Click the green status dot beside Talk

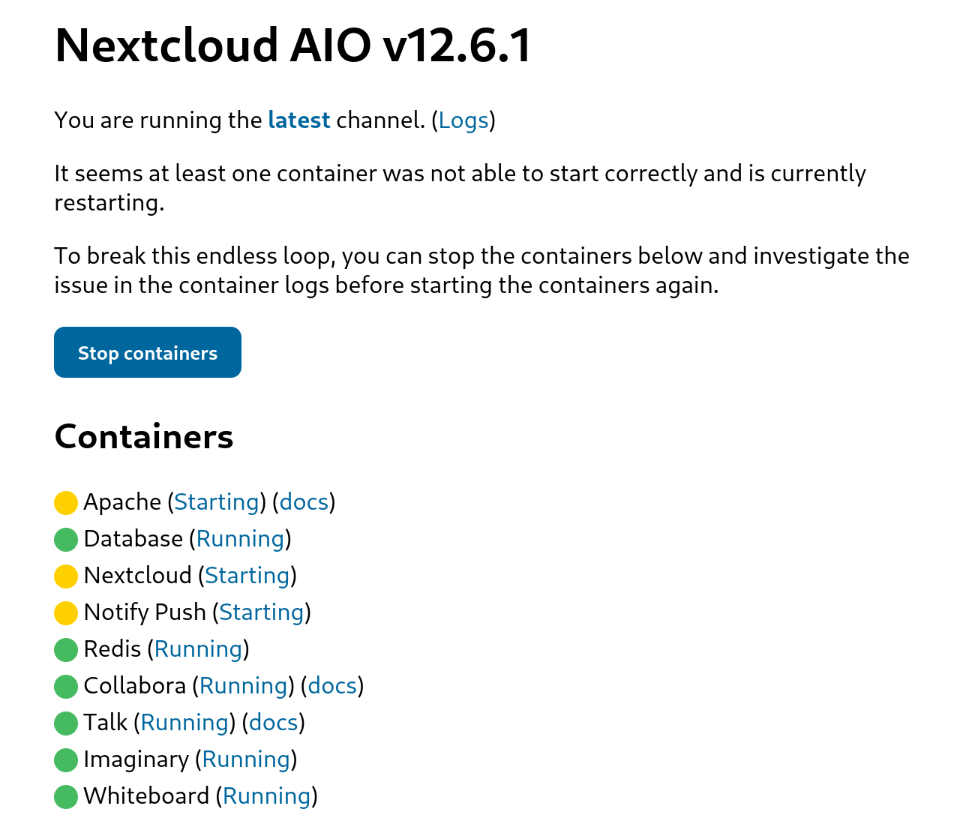pos(66,723)
